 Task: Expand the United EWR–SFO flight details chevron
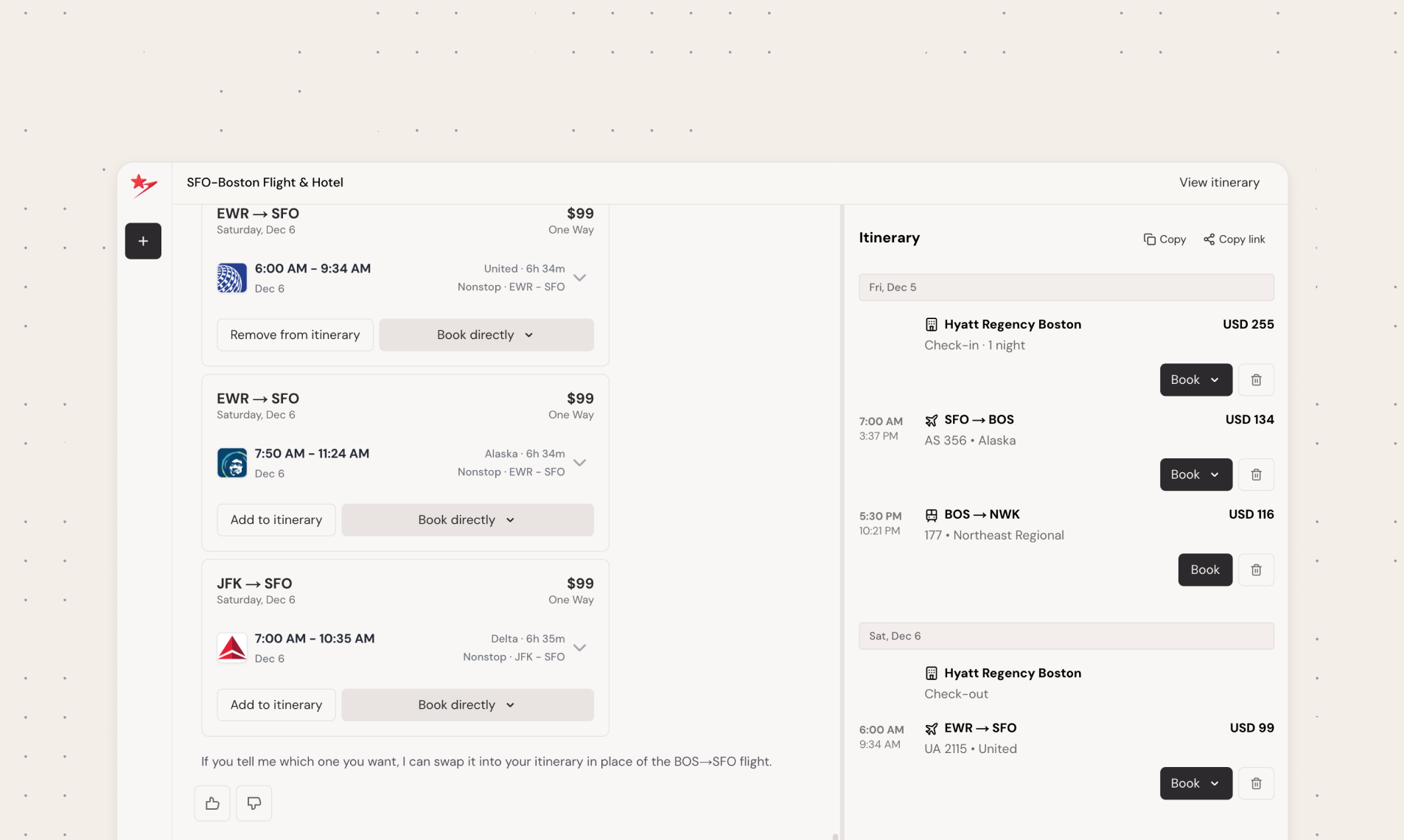(579, 278)
